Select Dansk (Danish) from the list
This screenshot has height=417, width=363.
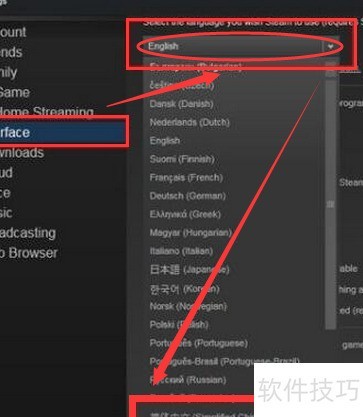click(181, 104)
